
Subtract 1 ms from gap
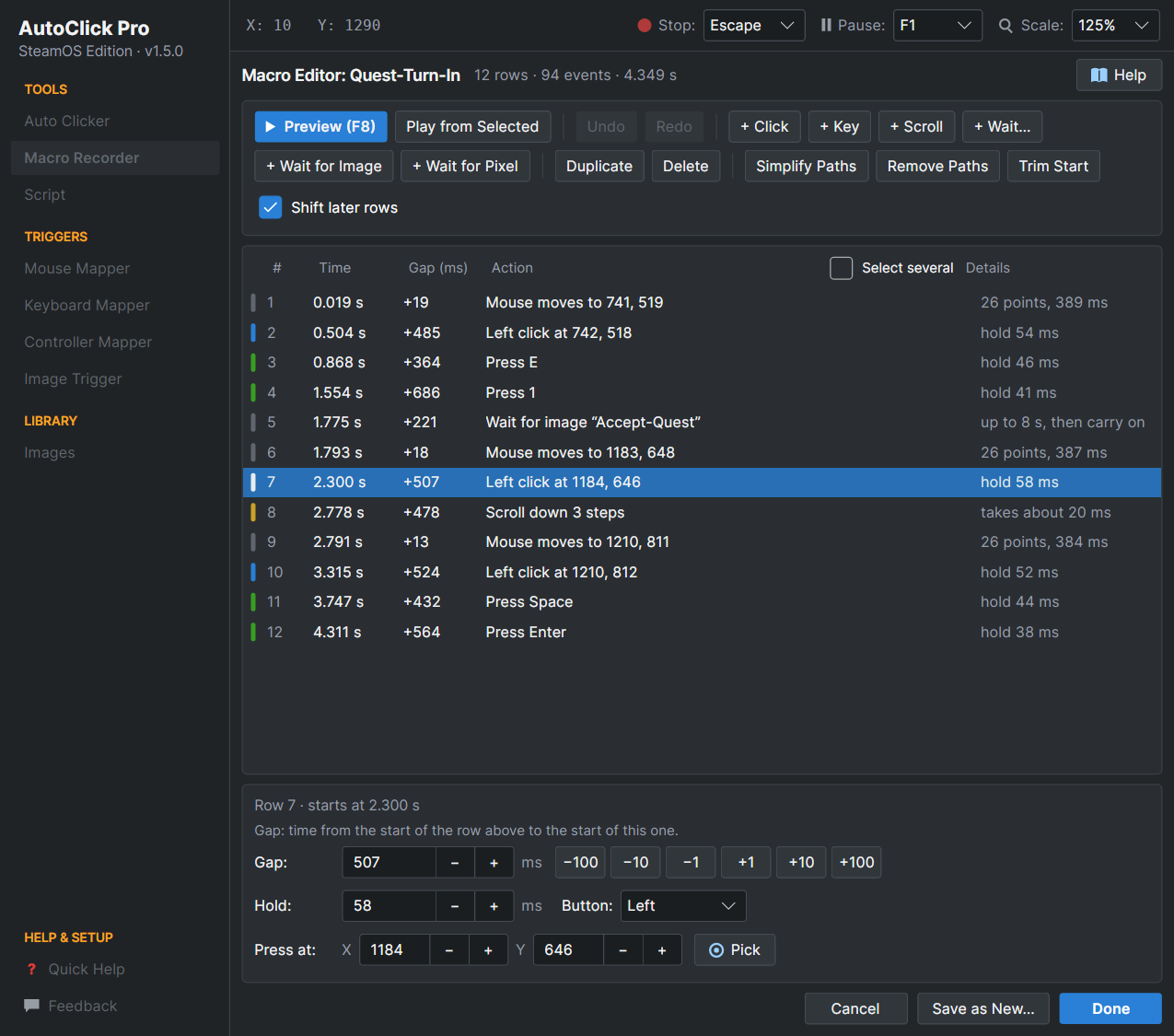[x=691, y=863]
